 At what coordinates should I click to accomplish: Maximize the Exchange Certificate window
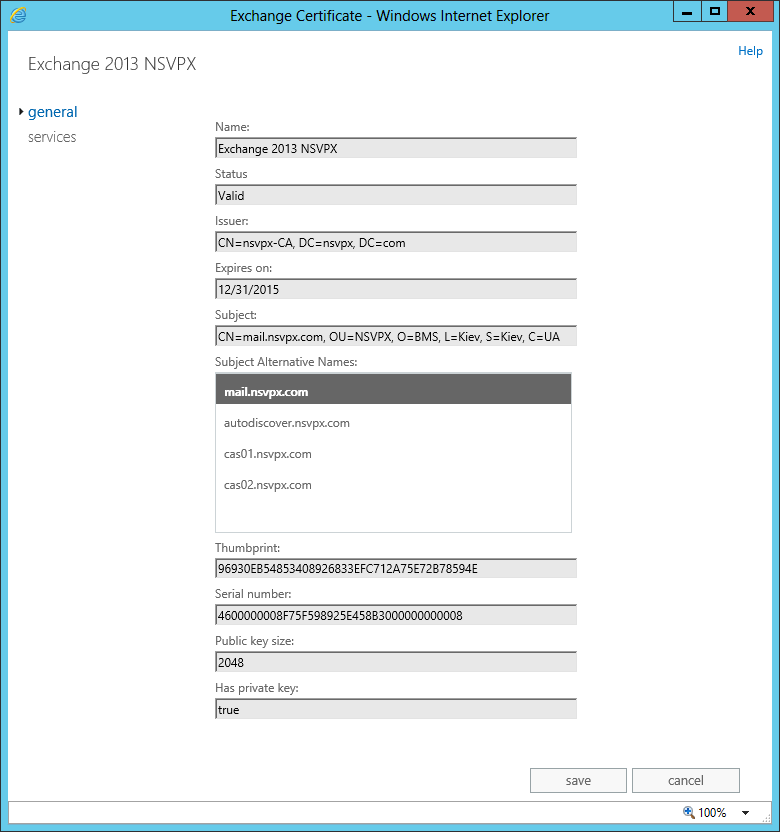click(x=714, y=11)
